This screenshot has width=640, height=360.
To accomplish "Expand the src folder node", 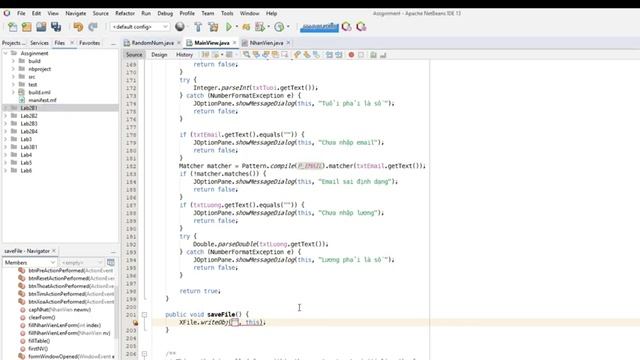I will [13, 77].
